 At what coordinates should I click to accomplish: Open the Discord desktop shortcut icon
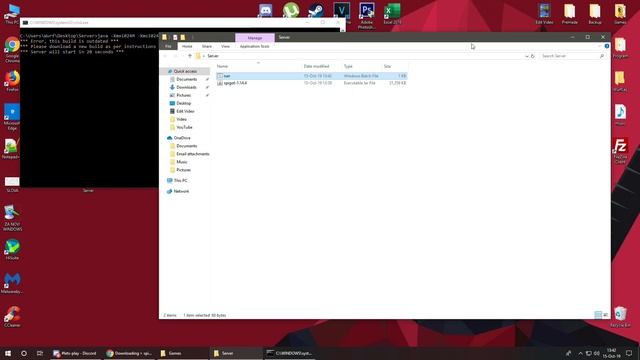tap(265, 10)
